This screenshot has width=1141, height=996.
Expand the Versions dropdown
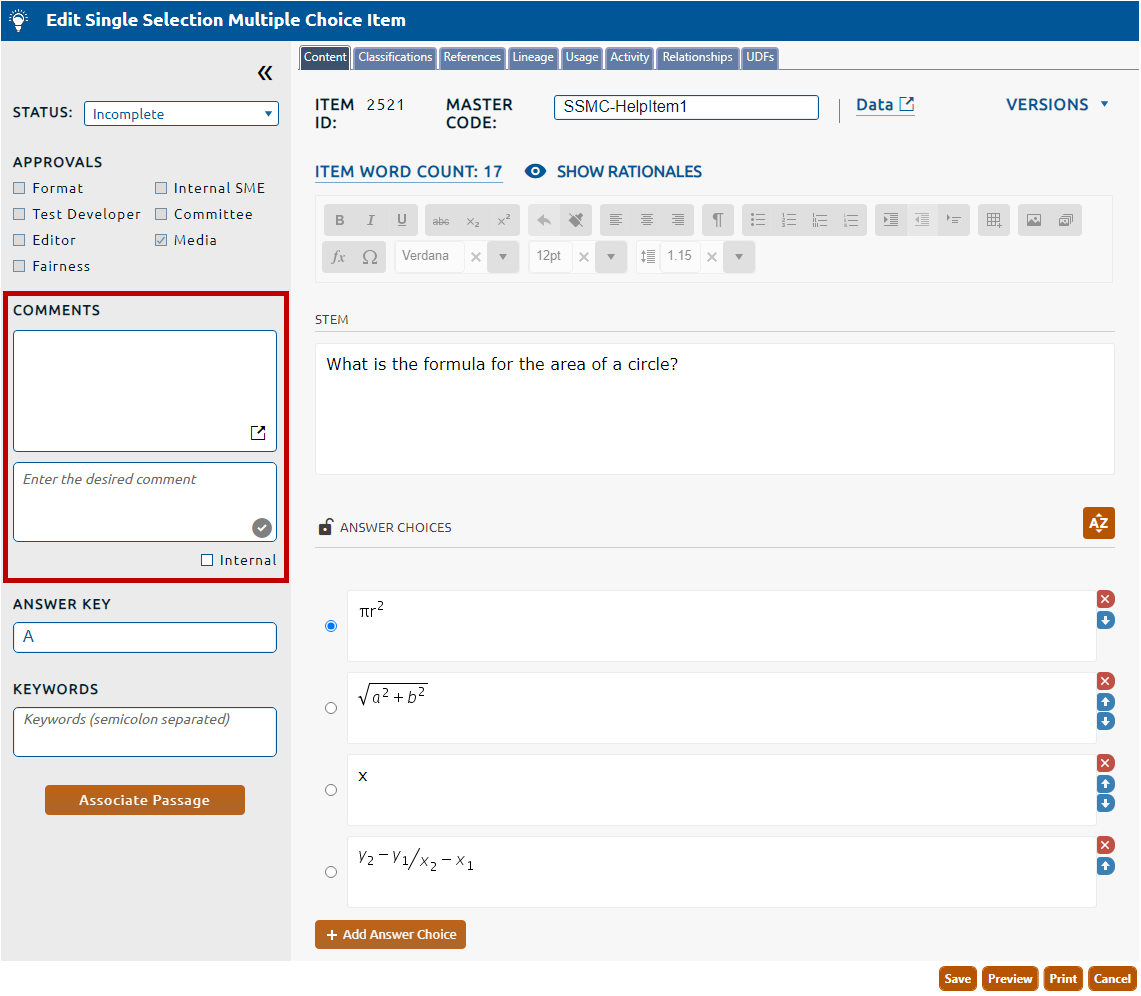(x=1057, y=104)
